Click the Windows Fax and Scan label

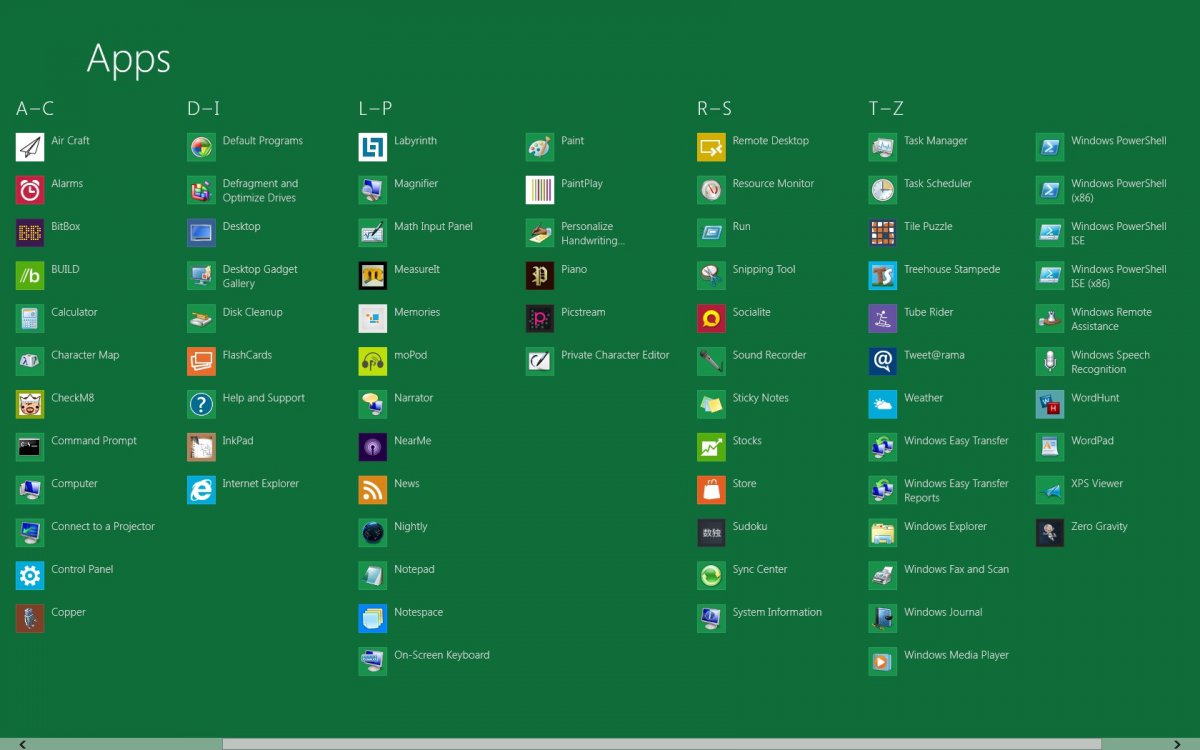956,569
